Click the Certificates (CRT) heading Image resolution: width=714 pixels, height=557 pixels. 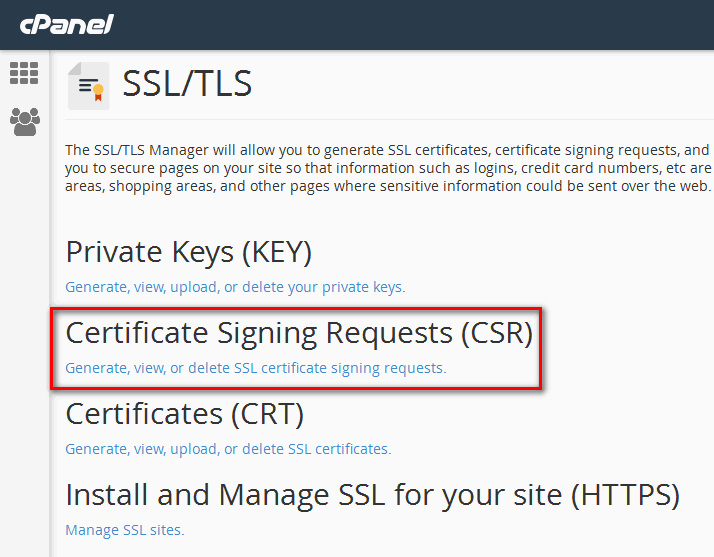pyautogui.click(x=184, y=413)
